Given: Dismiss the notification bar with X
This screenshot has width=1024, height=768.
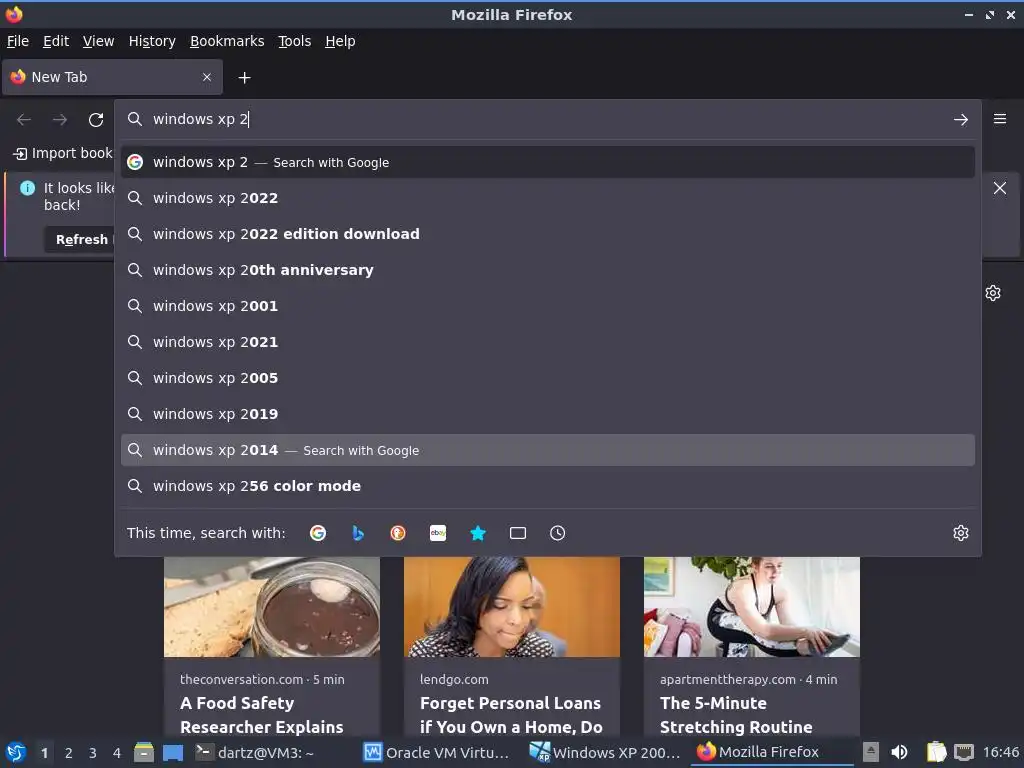Looking at the screenshot, I should point(1000,188).
